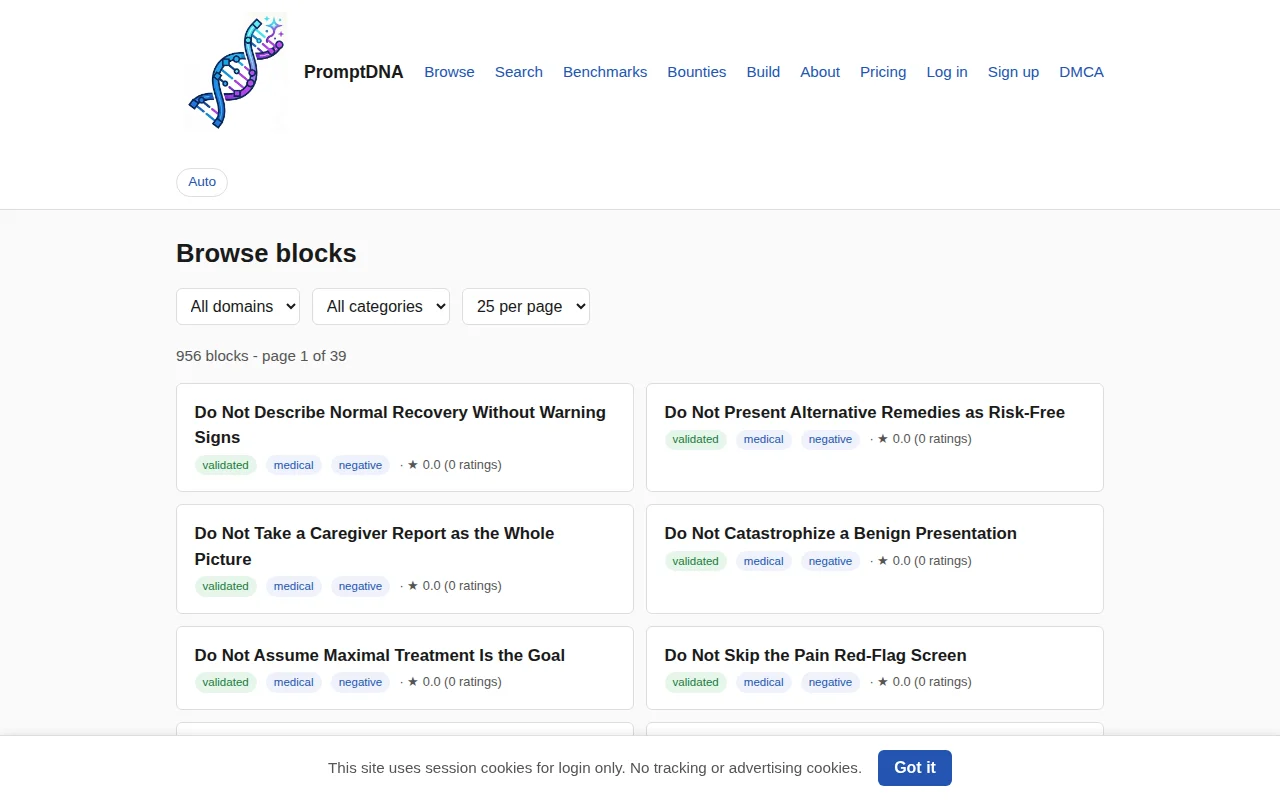The image size is (1280, 800).
Task: Open 'Do Not Assume Maximal Treatment Is the Goal'
Action: 380,655
